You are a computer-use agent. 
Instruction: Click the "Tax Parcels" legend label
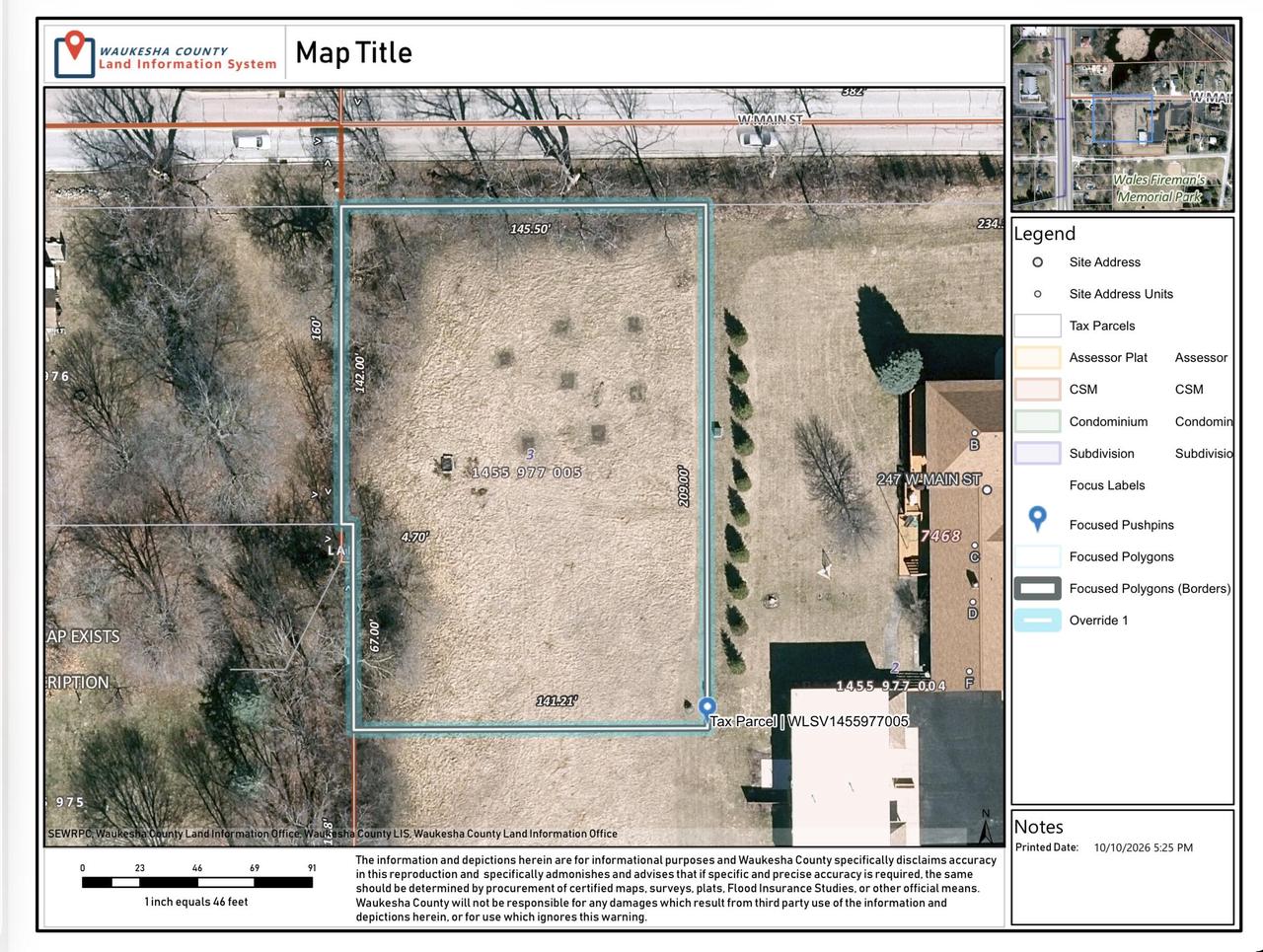(1102, 326)
